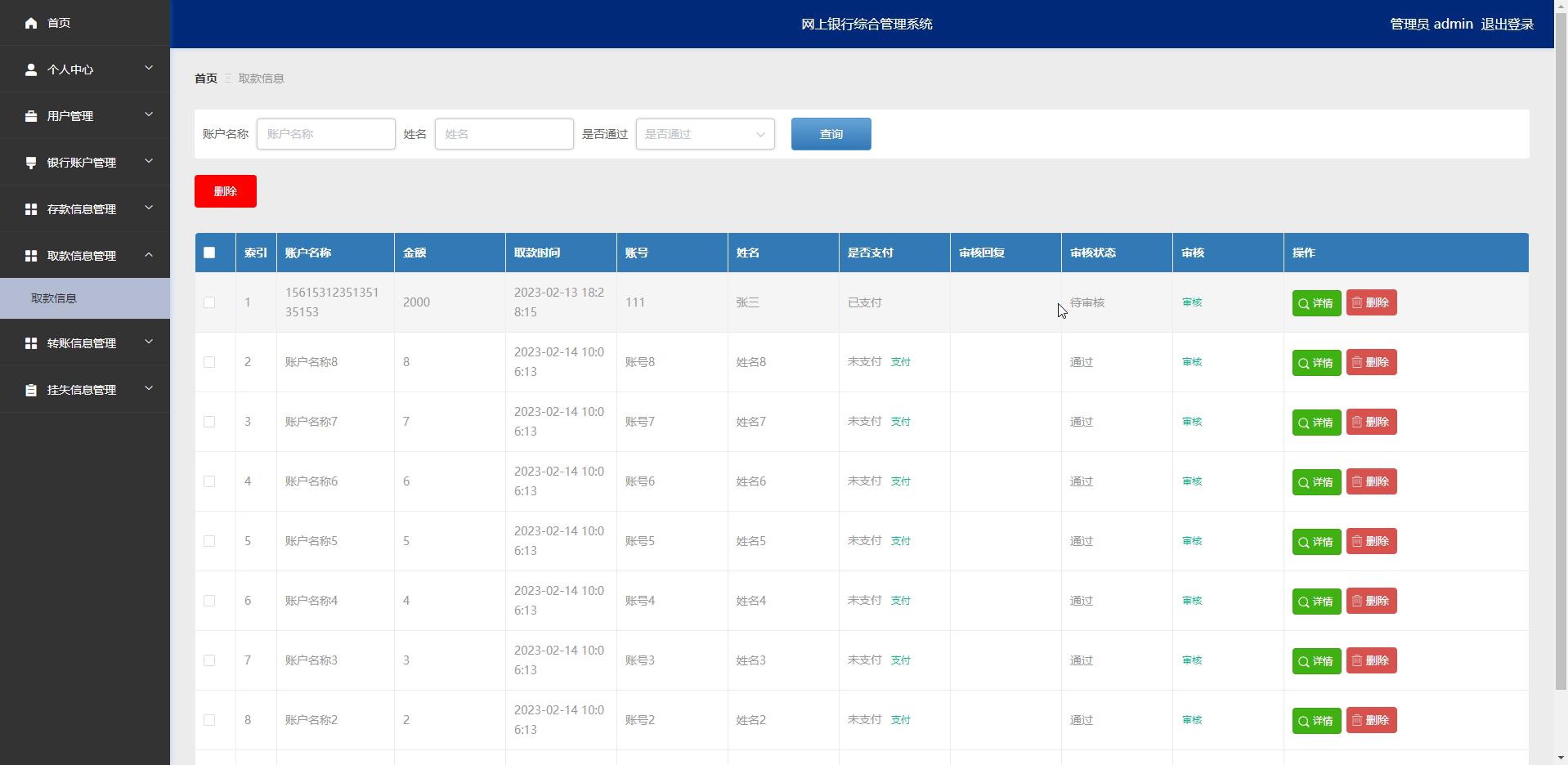Click the clipboard icon beside 挂失信息管理

[x=31, y=390]
